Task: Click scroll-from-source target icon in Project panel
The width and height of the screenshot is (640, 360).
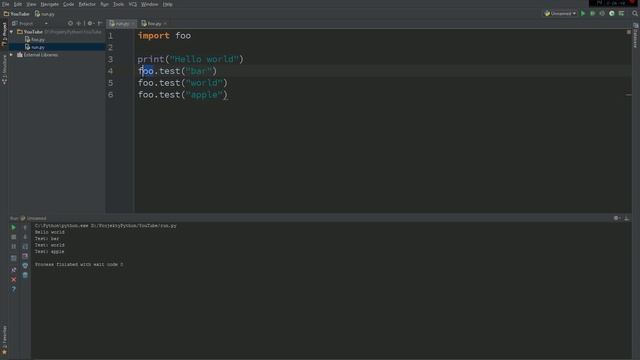Action: pyautogui.click(x=70, y=24)
